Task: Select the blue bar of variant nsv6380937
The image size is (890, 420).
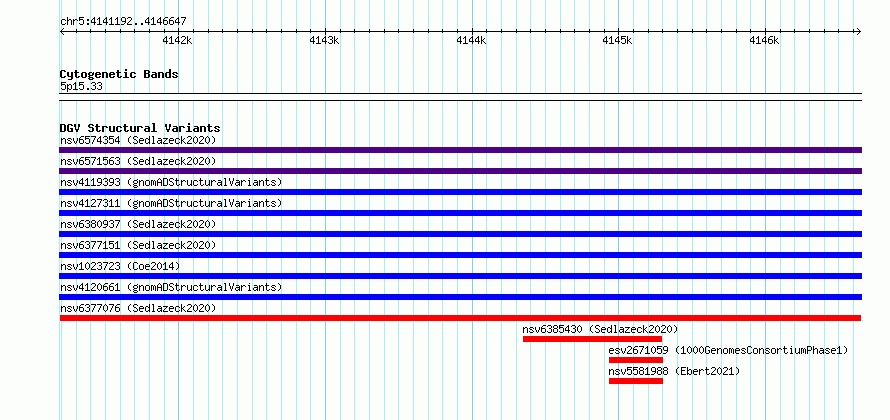Action: click(460, 234)
